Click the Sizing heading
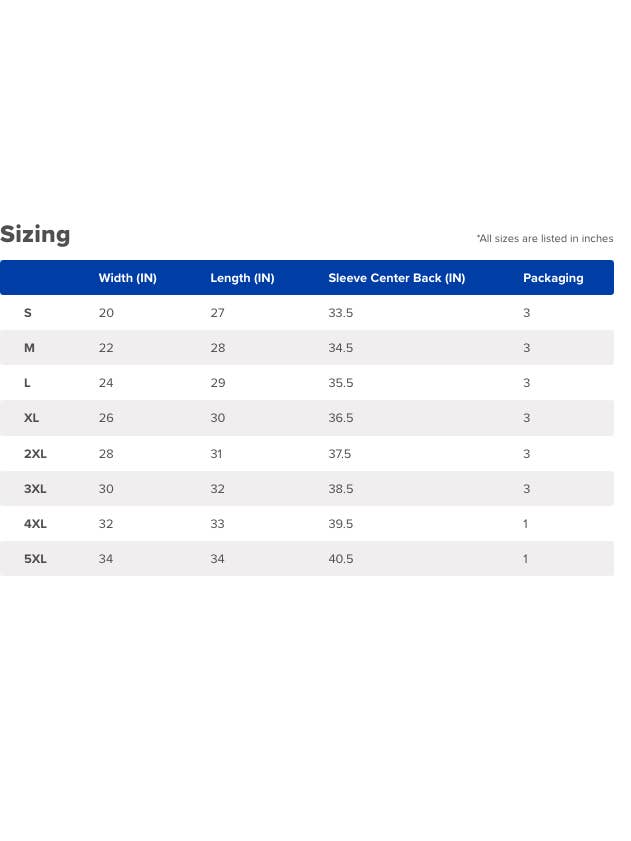 click(36, 235)
